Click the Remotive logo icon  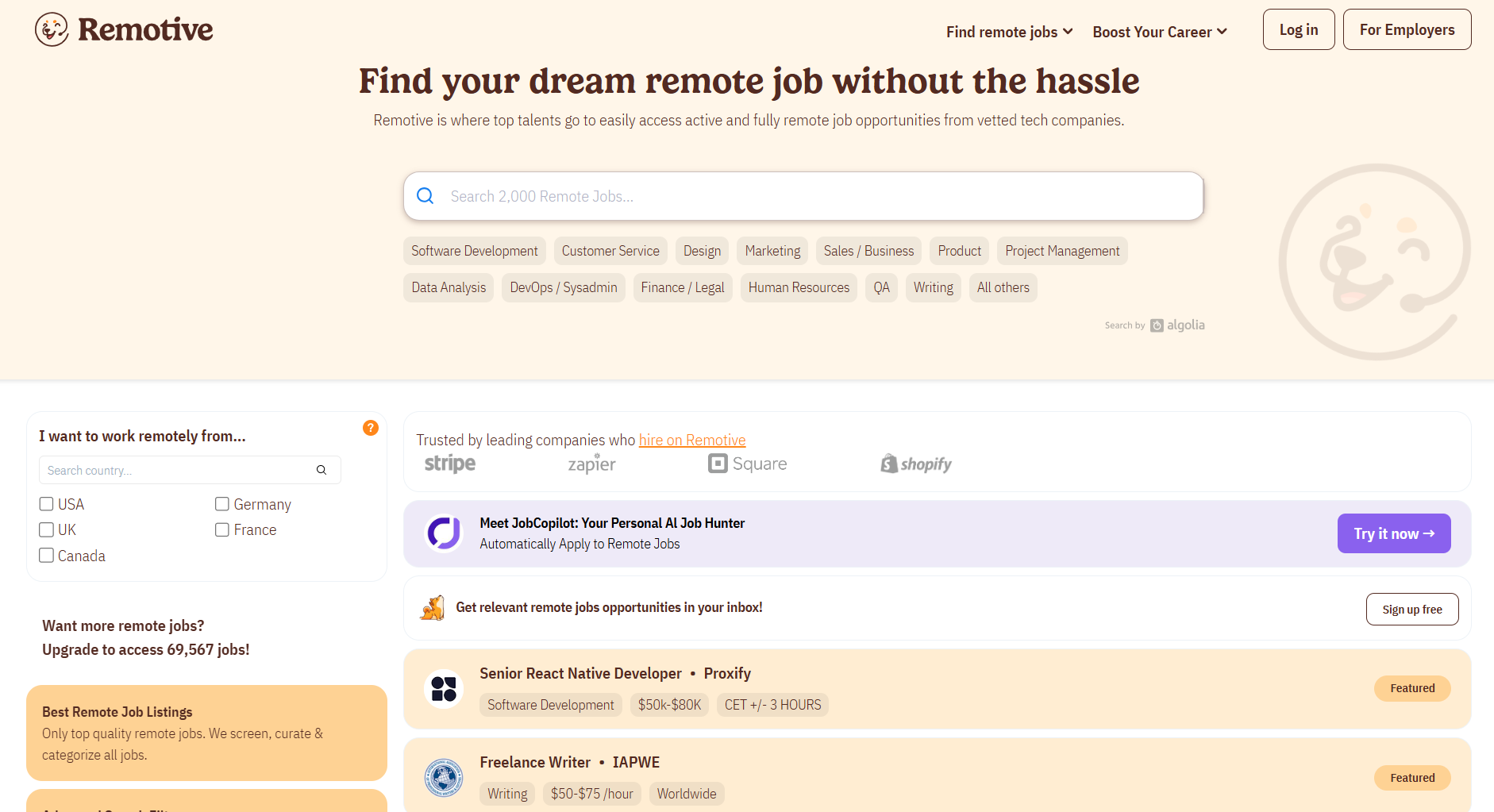(52, 29)
